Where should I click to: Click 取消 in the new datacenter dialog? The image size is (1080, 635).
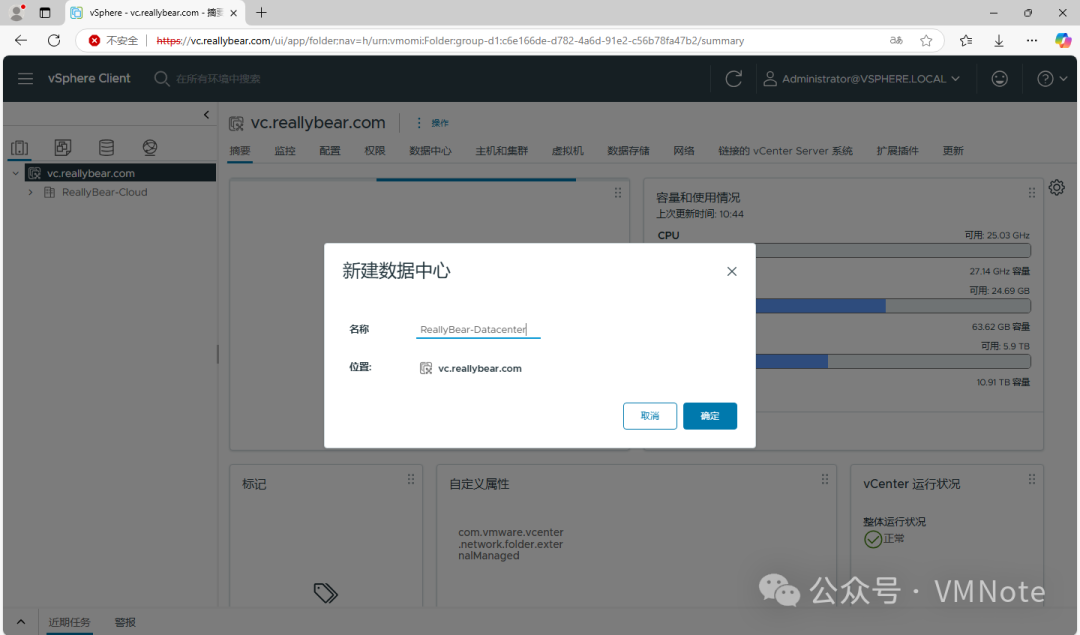[x=650, y=416]
